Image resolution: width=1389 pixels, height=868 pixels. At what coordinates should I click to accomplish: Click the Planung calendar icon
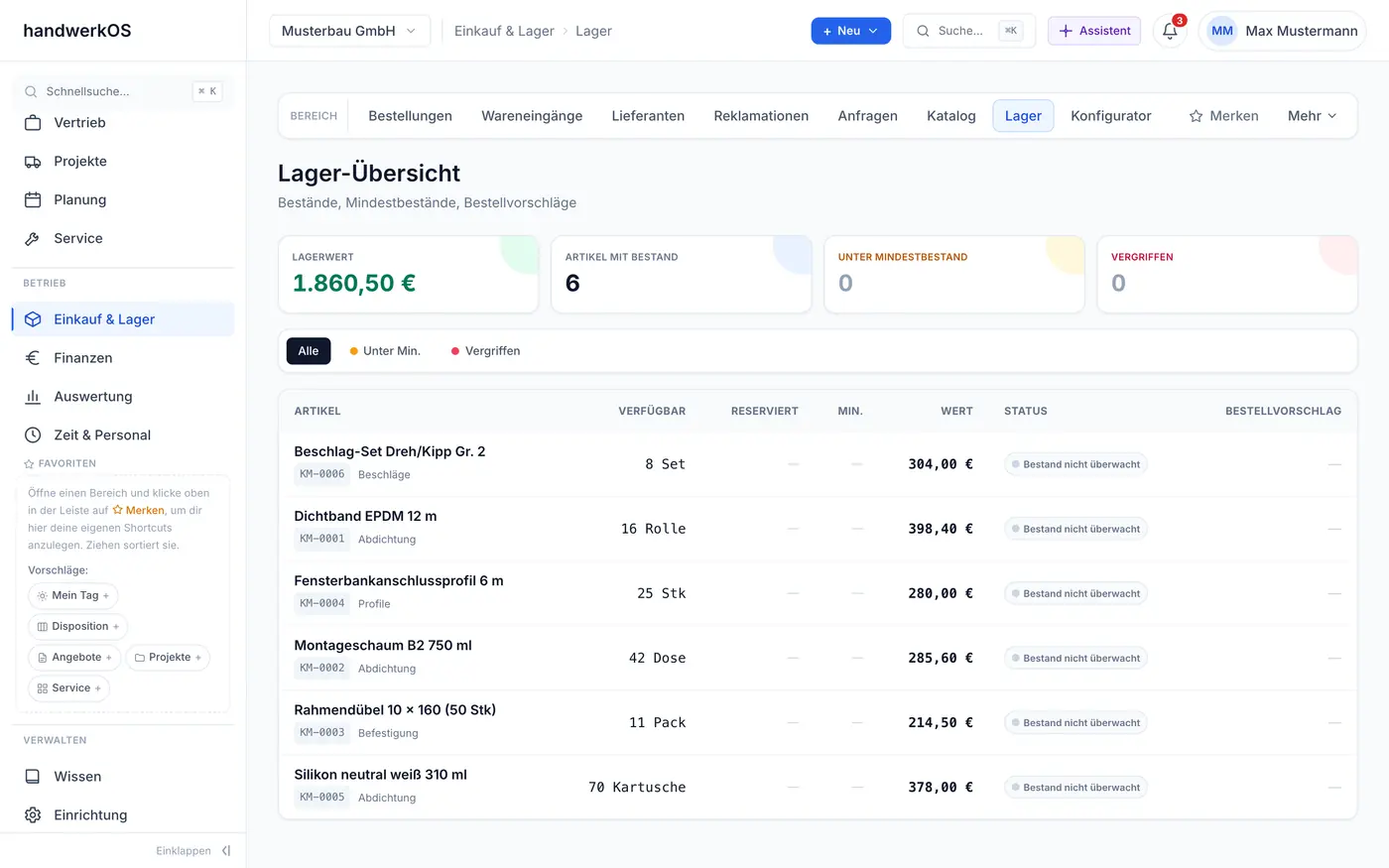pyautogui.click(x=33, y=200)
